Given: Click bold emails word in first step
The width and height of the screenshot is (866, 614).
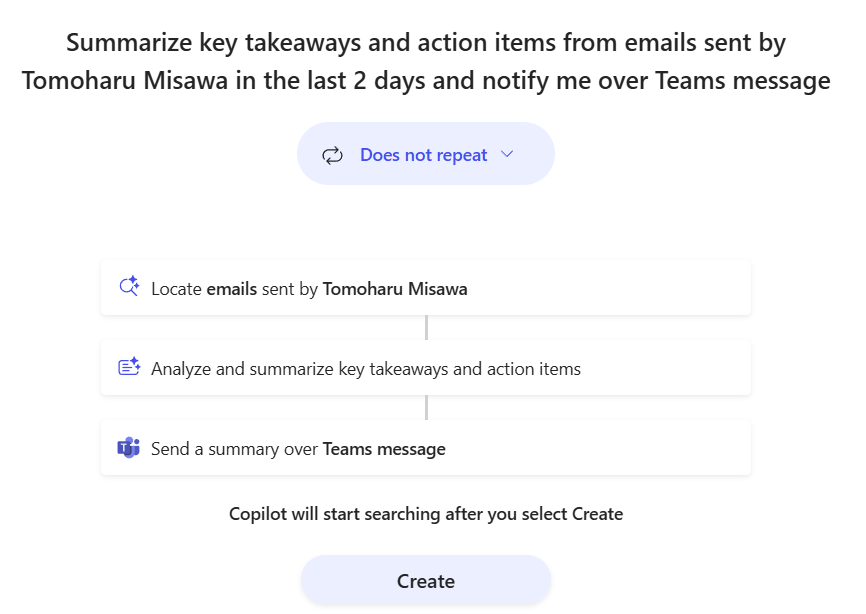Looking at the screenshot, I should click(231, 289).
